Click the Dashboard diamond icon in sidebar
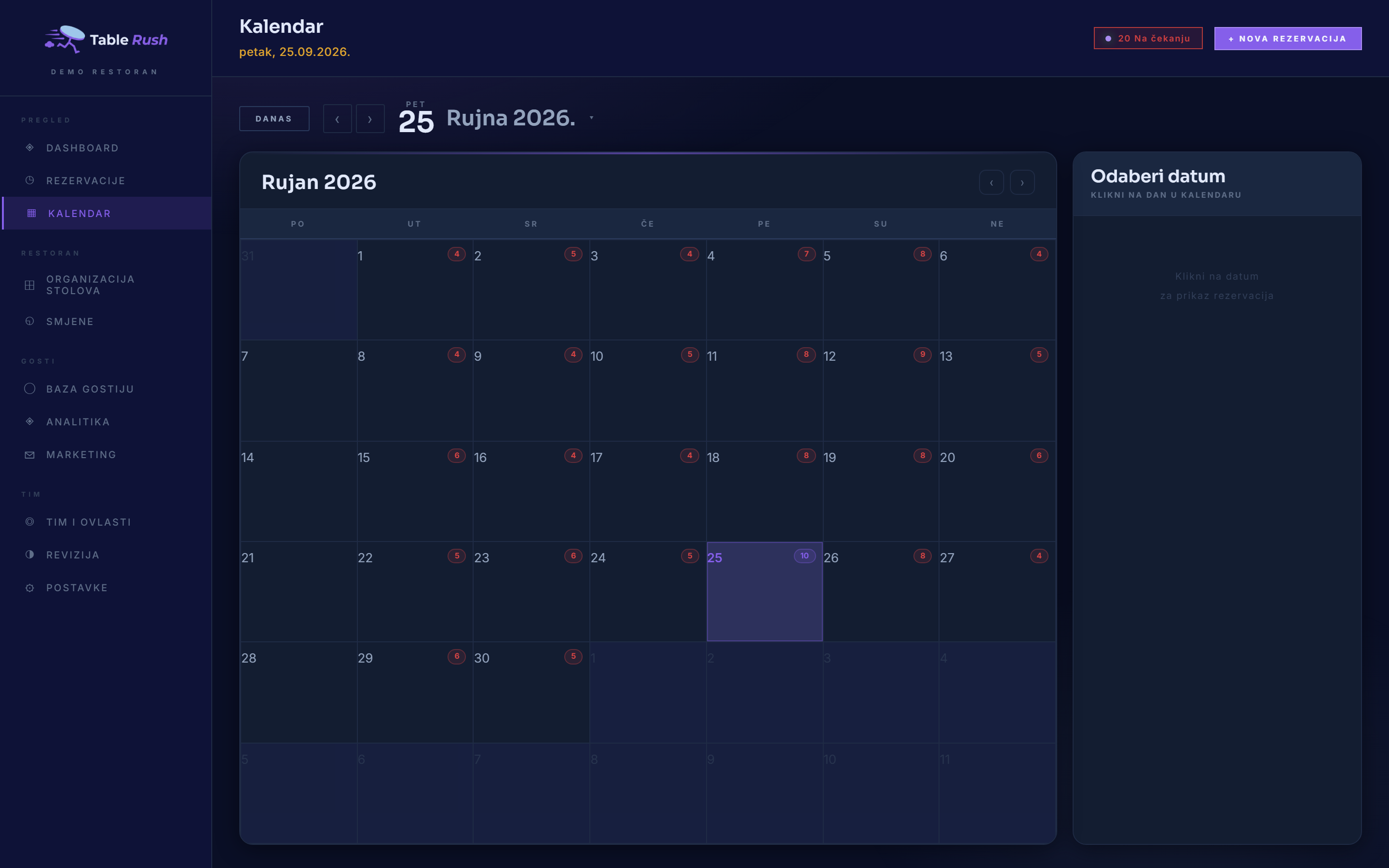Screen dimensions: 1389x868 (x=30, y=148)
